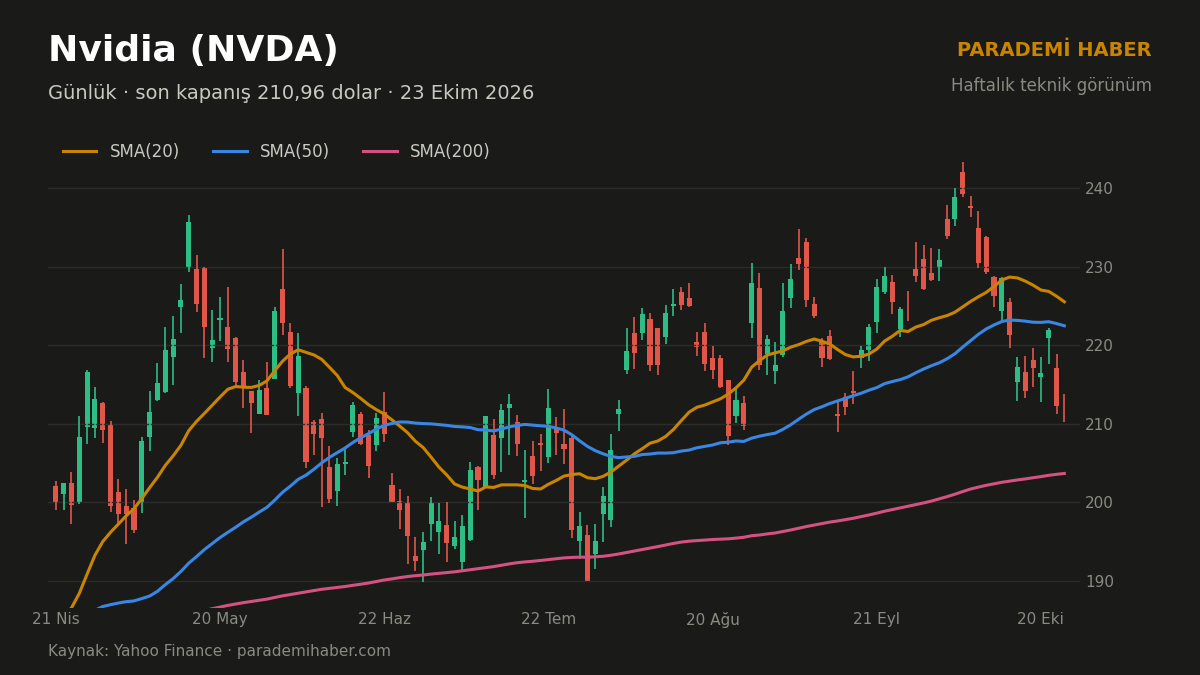Click the Kaynak: Yahoo Finance source footer
This screenshot has height=675, width=1200.
pyautogui.click(x=219, y=651)
